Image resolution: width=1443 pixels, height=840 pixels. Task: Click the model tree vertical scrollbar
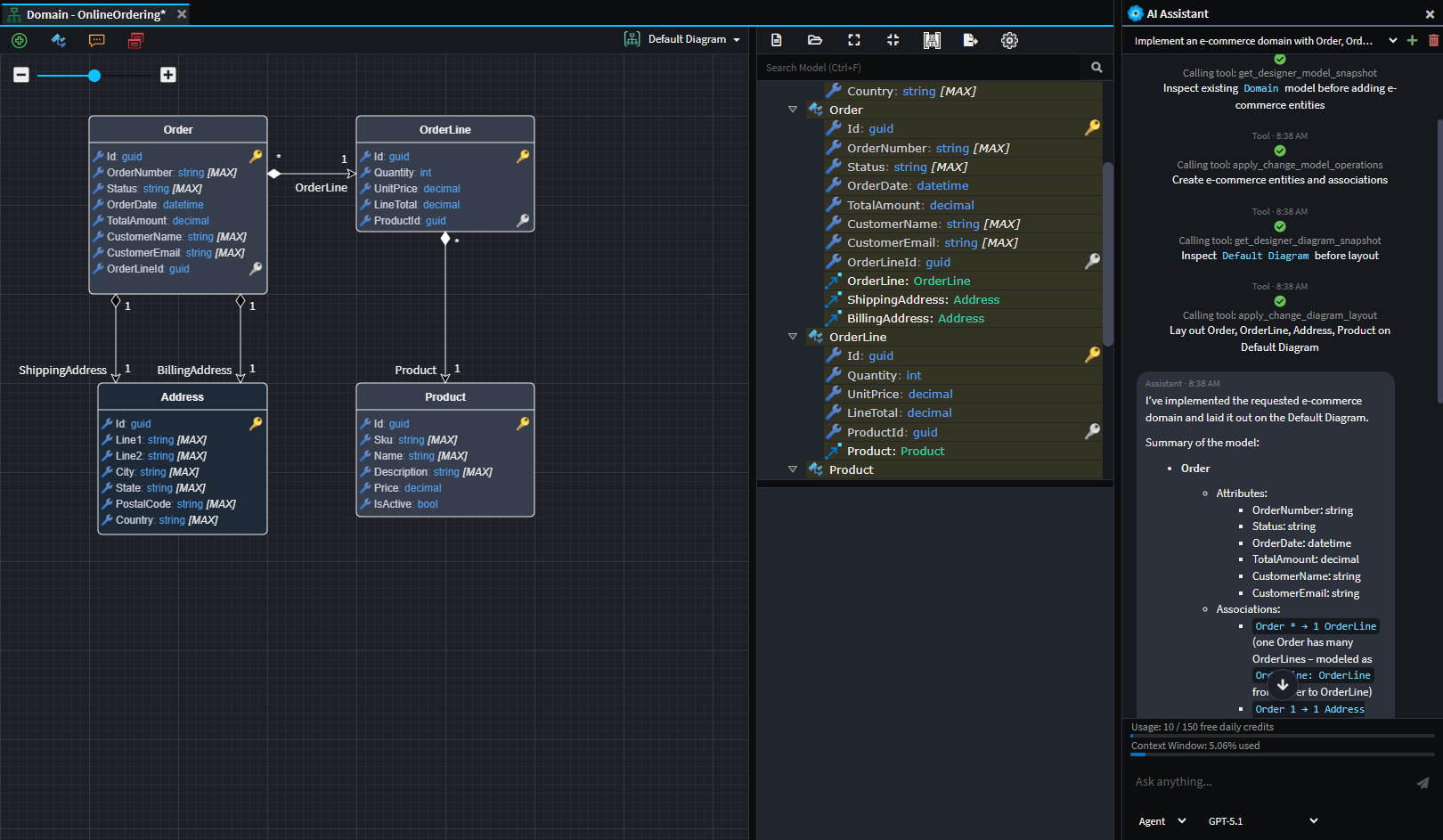[1108, 254]
